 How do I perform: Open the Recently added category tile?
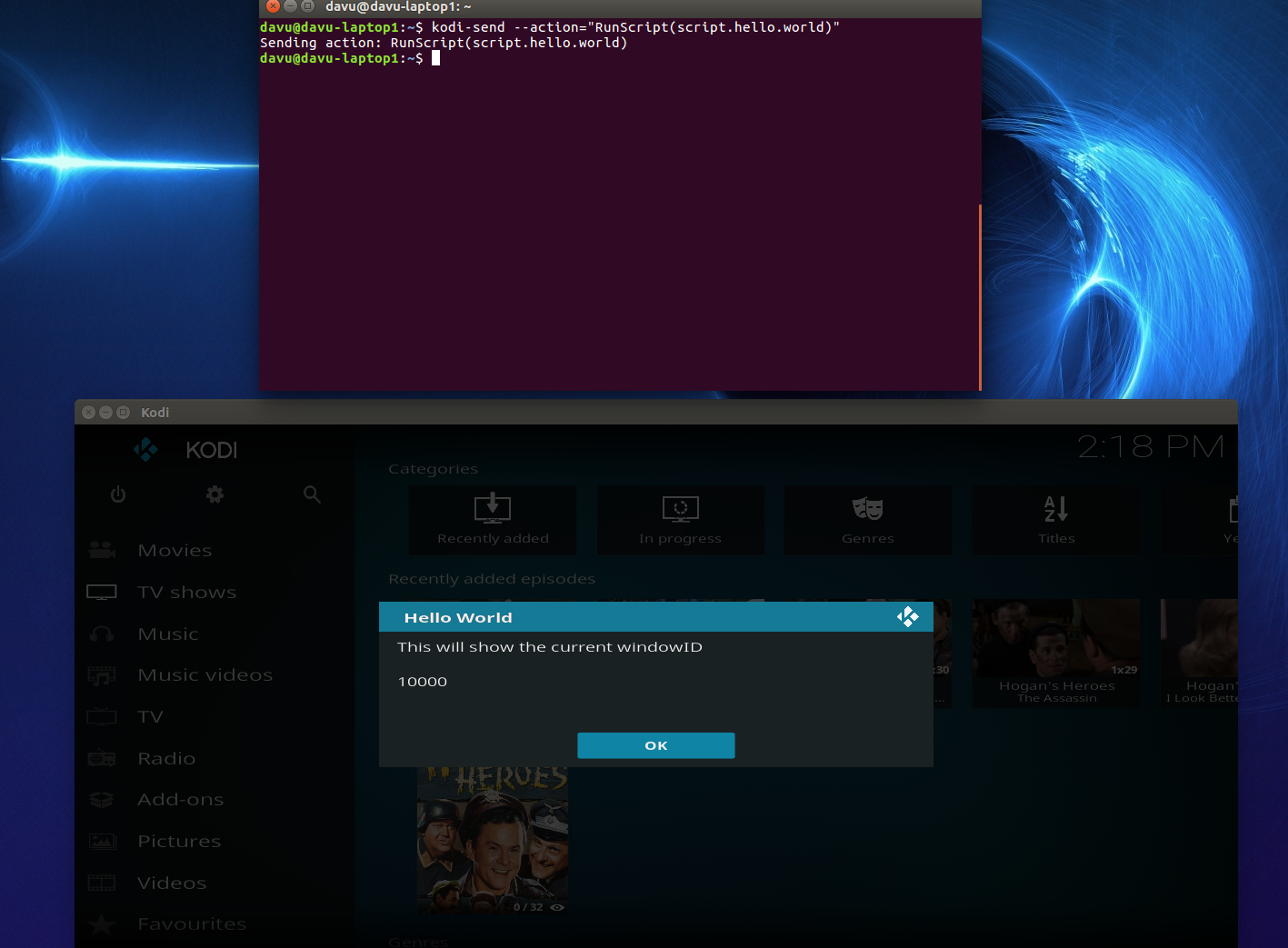click(493, 520)
